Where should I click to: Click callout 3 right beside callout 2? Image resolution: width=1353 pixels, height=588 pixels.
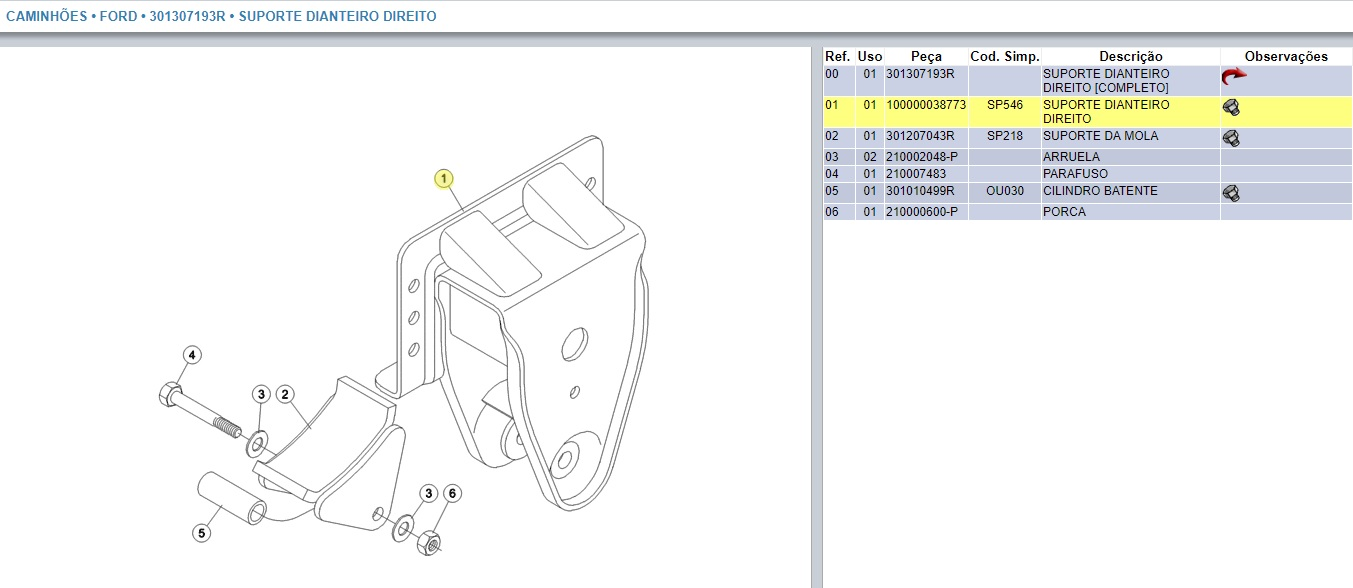click(x=260, y=395)
